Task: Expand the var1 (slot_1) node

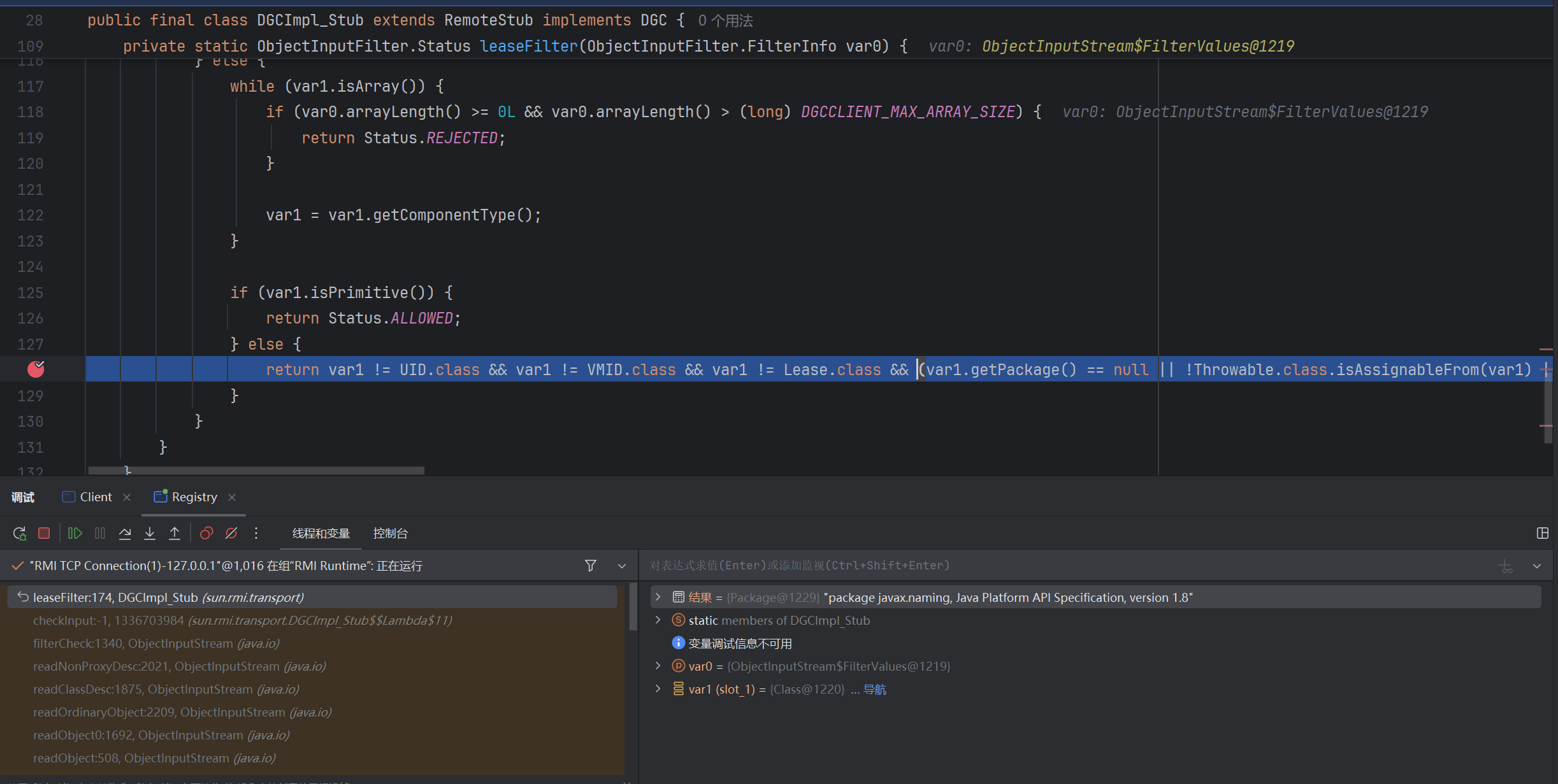Action: click(x=658, y=689)
